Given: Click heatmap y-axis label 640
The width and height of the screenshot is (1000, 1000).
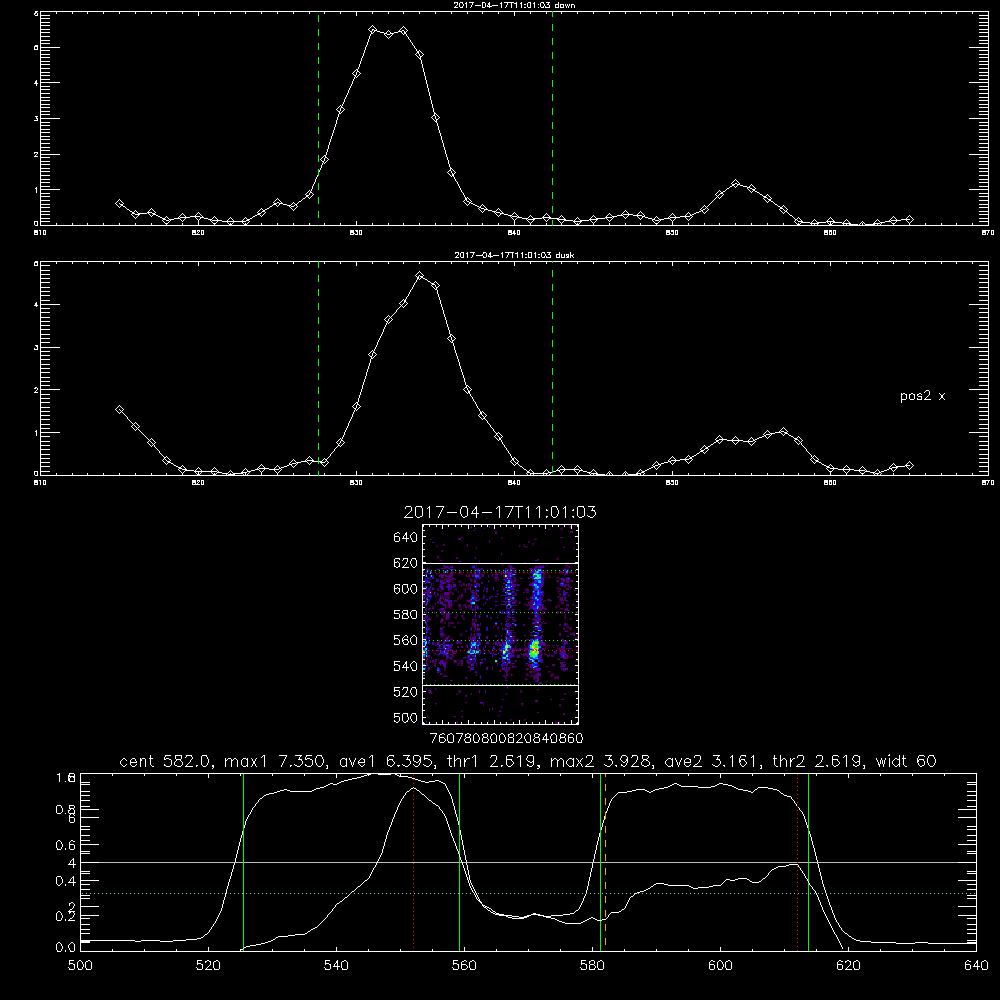Looking at the screenshot, I should point(406,537).
